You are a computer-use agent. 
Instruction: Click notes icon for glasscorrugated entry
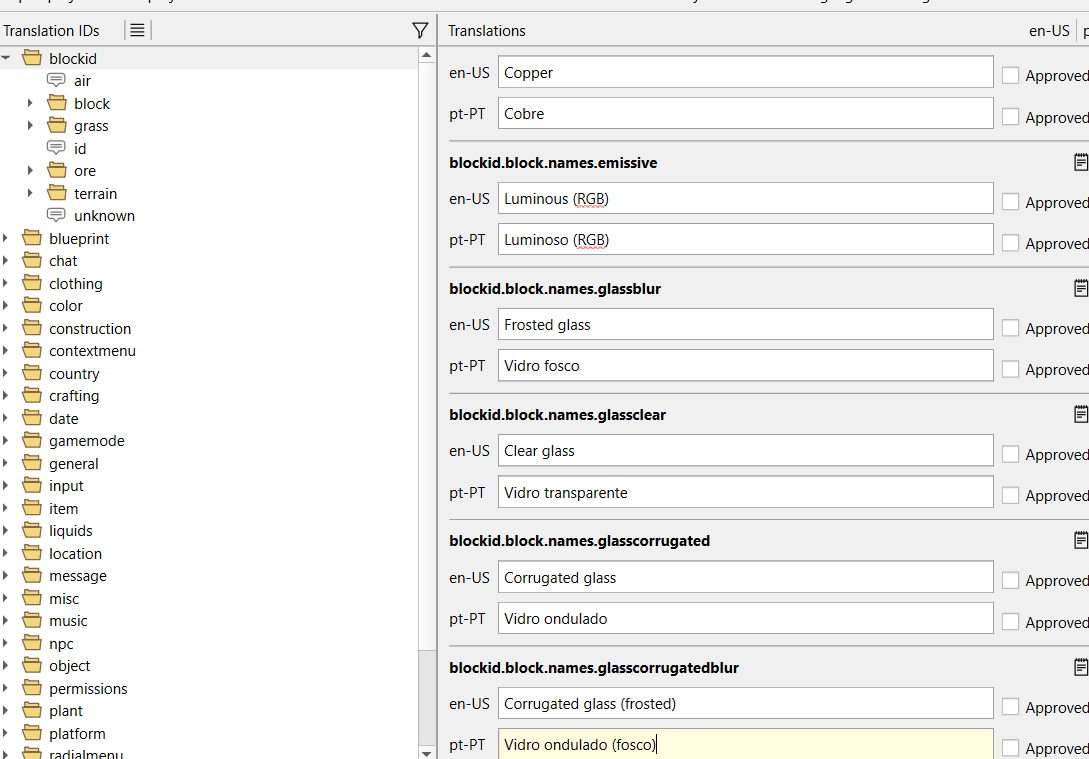point(1080,540)
